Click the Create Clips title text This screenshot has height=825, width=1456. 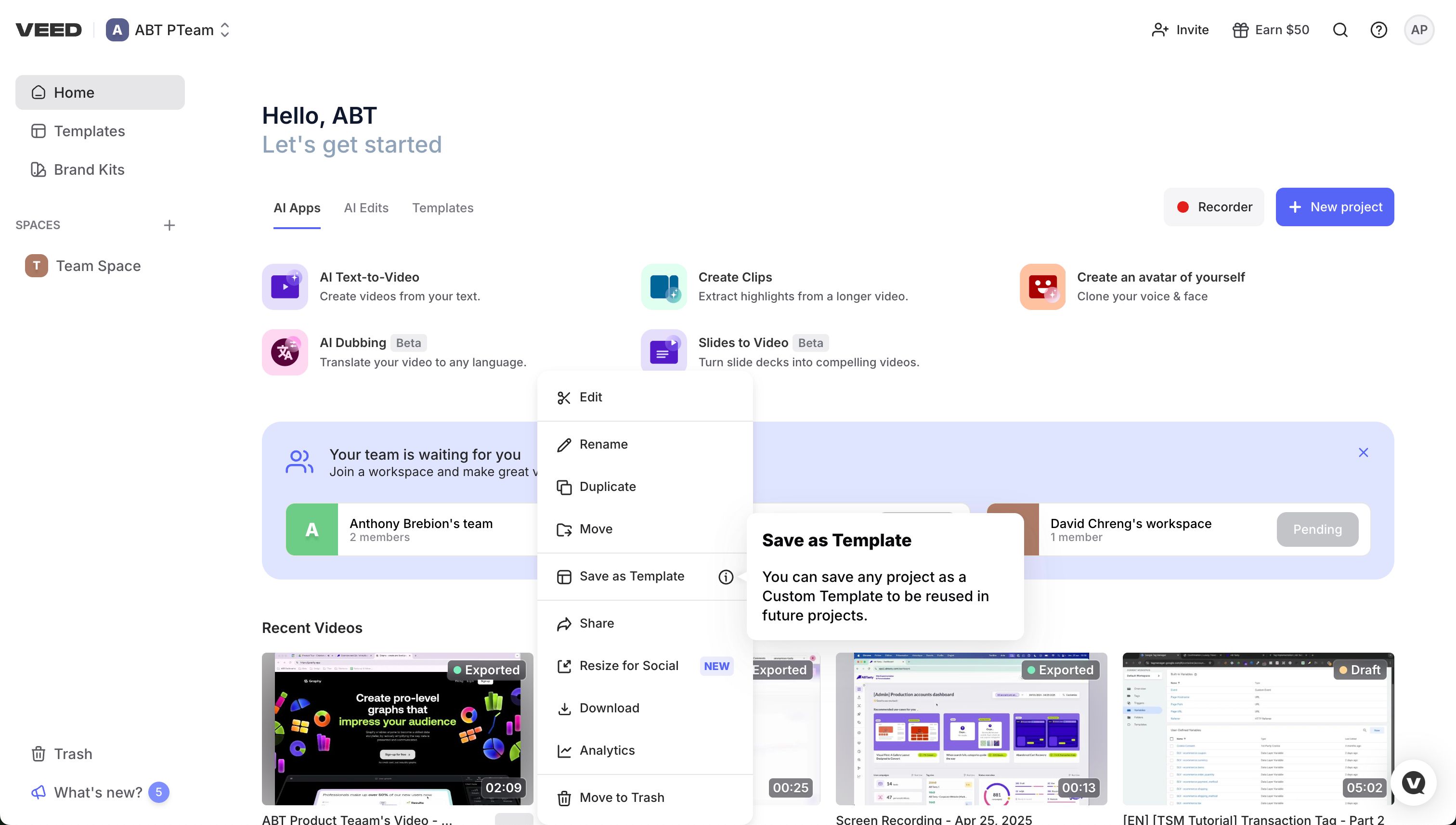tap(735, 277)
